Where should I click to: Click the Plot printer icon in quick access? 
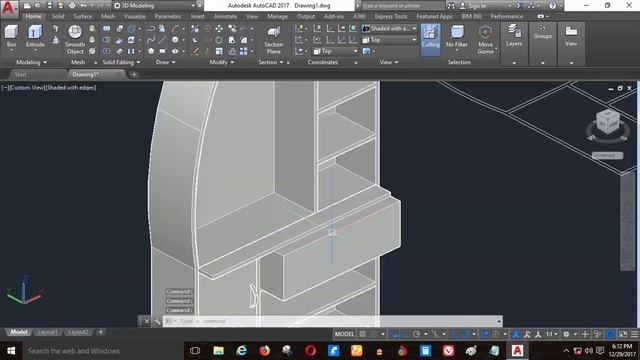point(72,6)
